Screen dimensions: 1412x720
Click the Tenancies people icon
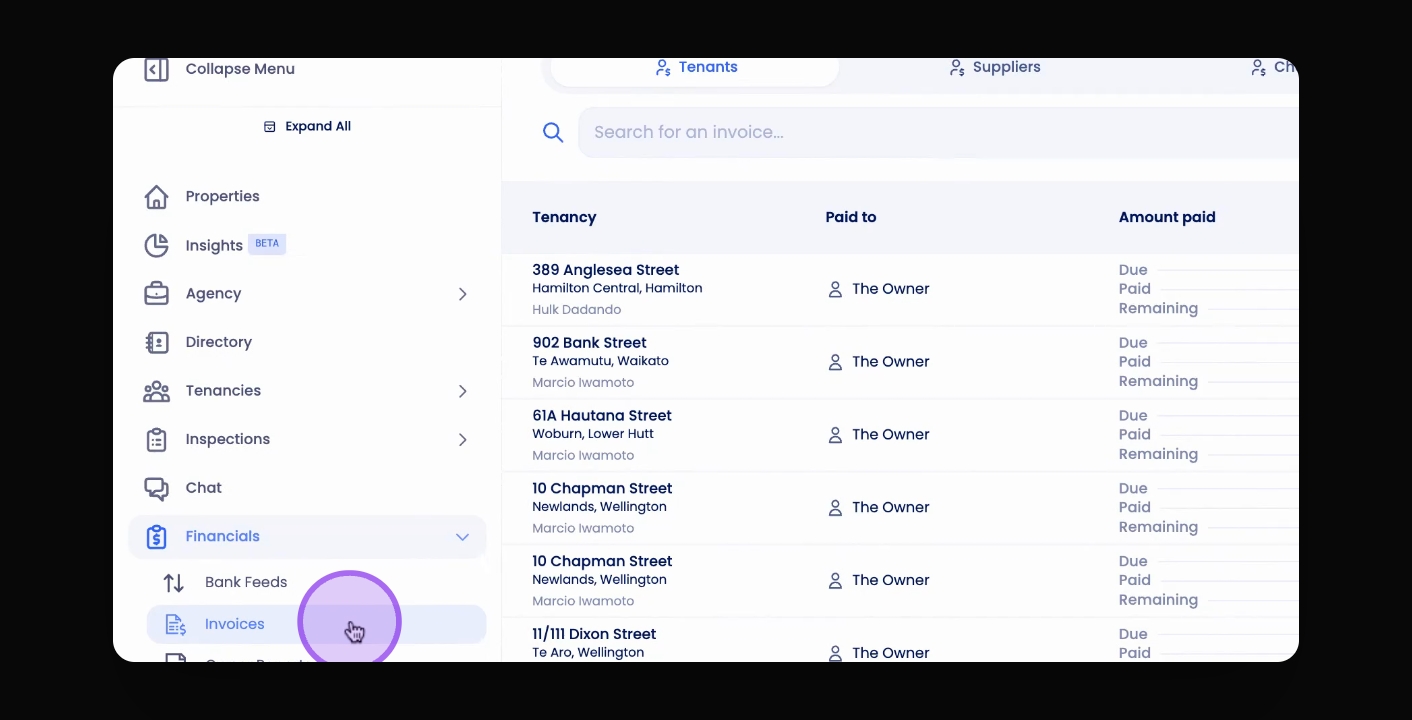tap(156, 391)
